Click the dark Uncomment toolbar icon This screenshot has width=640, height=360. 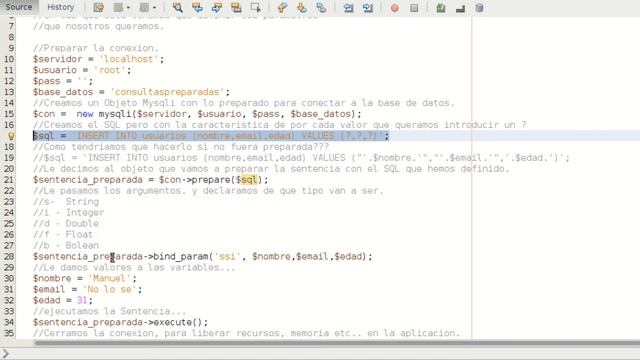click(460, 7)
